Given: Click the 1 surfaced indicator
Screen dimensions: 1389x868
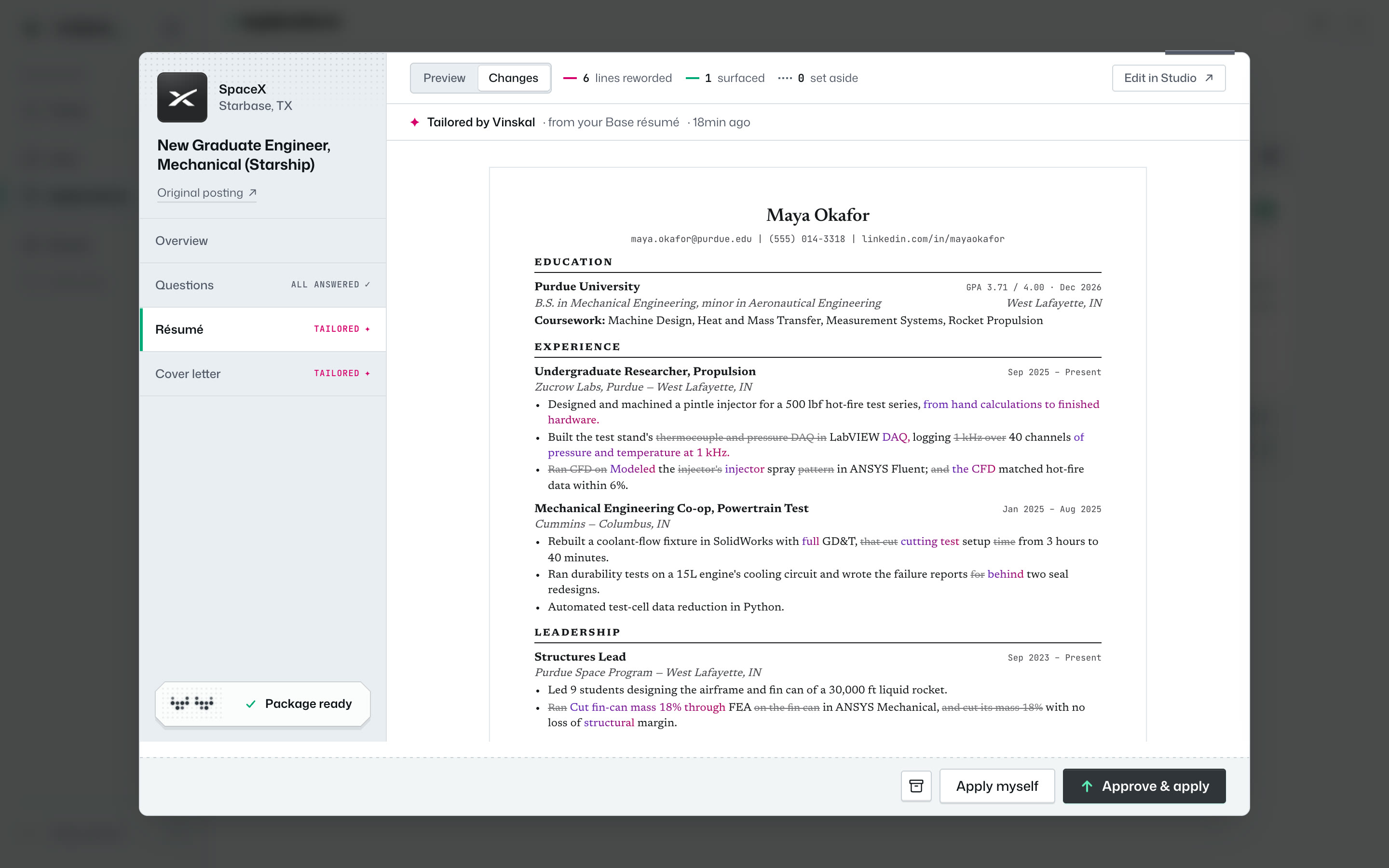Looking at the screenshot, I should [725, 78].
